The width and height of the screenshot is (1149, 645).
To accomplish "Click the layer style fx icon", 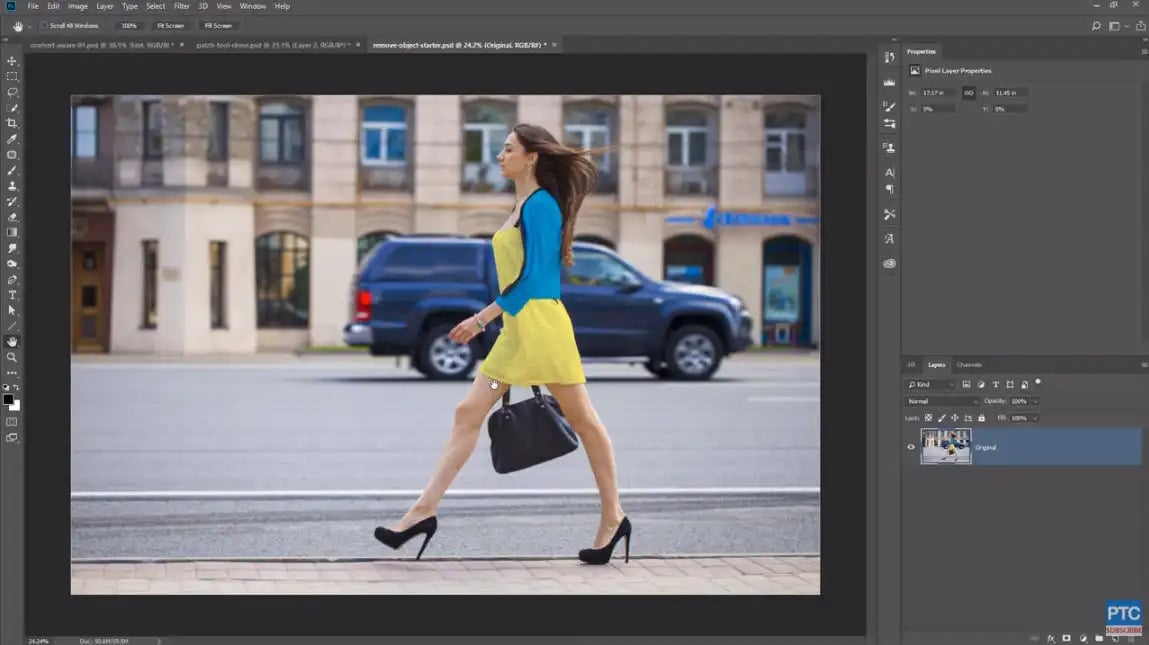I will pos(1051,638).
